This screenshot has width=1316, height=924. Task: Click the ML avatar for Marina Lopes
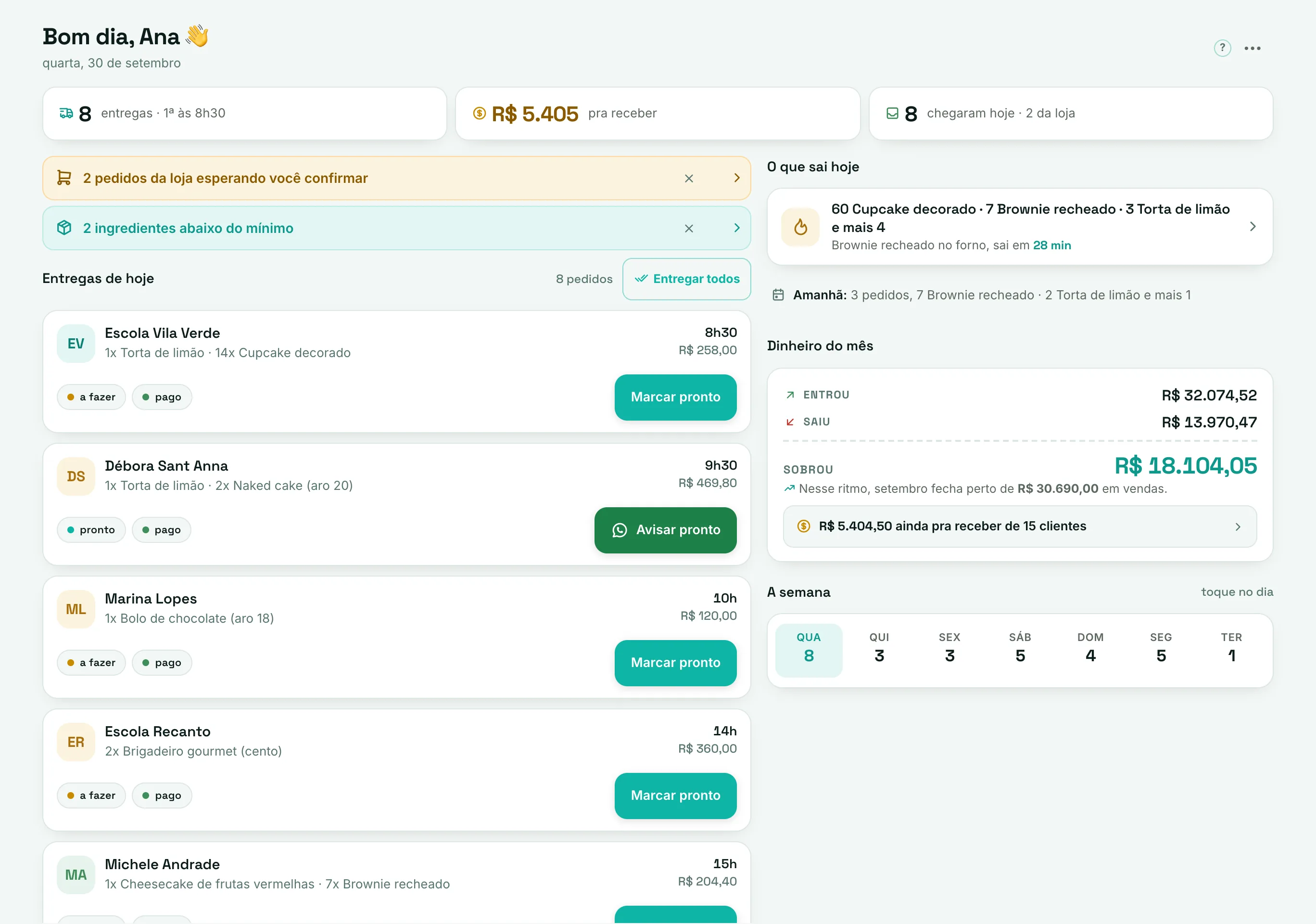click(x=76, y=609)
